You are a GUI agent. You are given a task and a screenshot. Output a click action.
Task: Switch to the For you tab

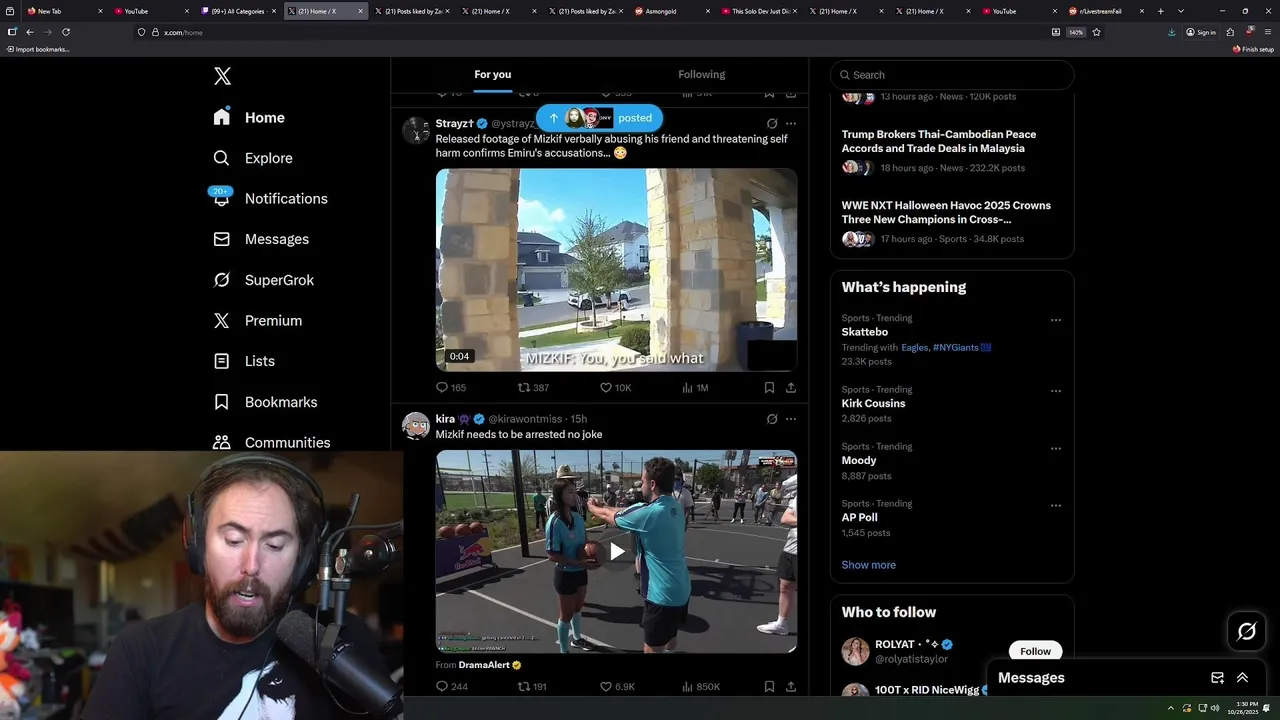492,74
